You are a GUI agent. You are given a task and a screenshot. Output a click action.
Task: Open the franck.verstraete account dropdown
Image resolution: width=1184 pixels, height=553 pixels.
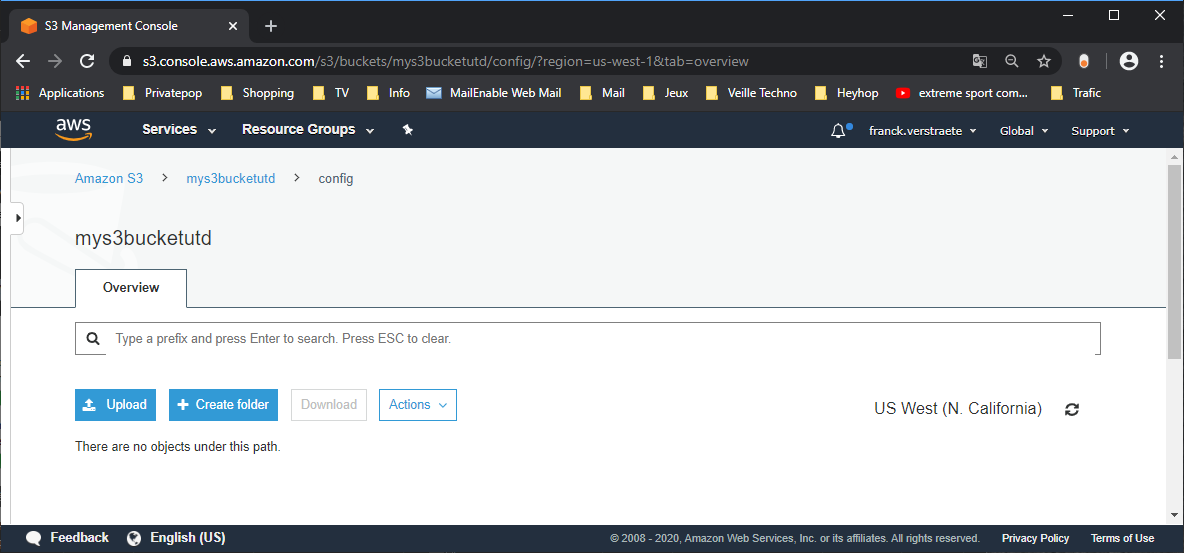pos(923,131)
